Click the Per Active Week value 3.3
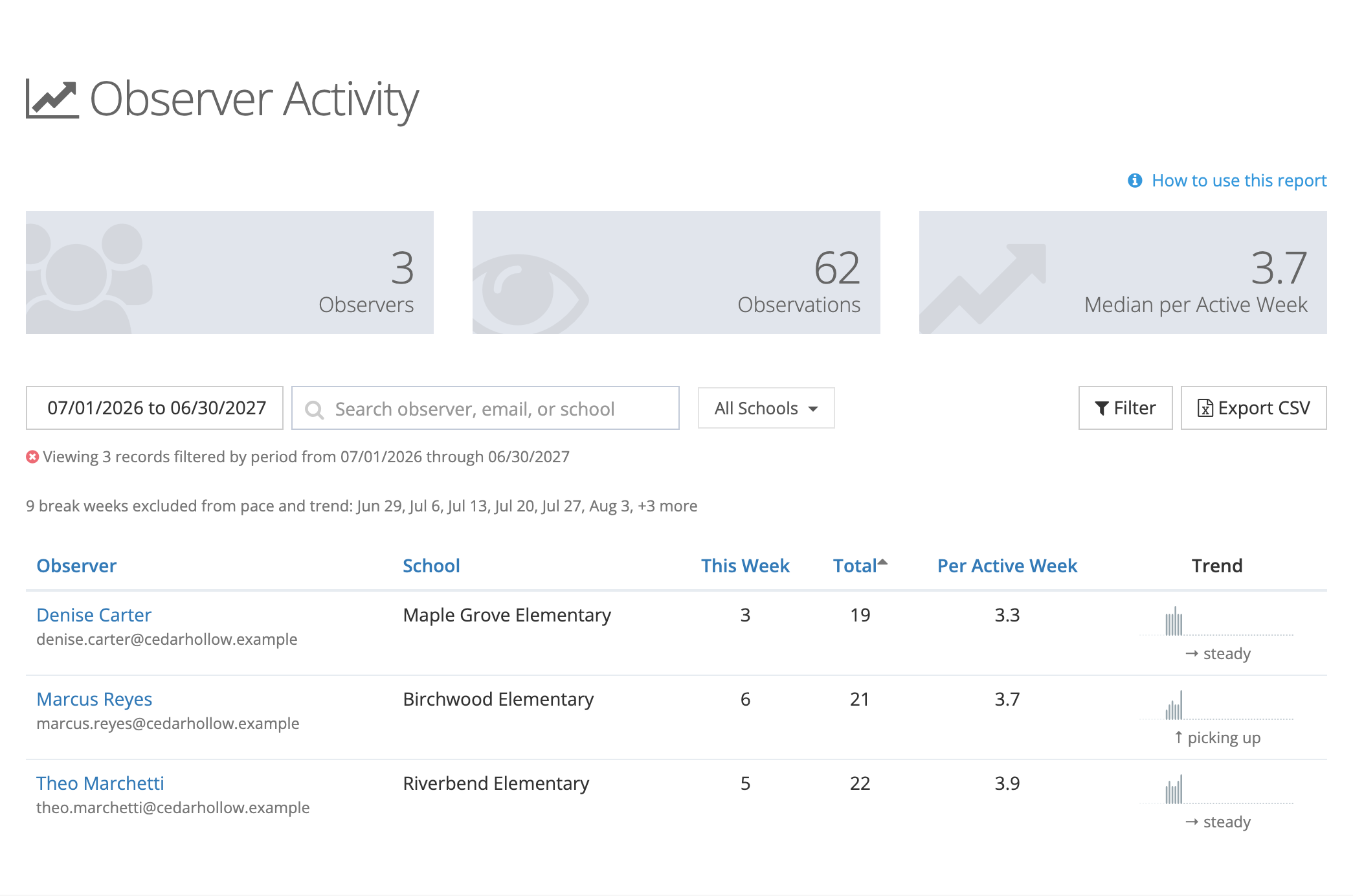The height and width of the screenshot is (896, 1353). coord(1007,615)
